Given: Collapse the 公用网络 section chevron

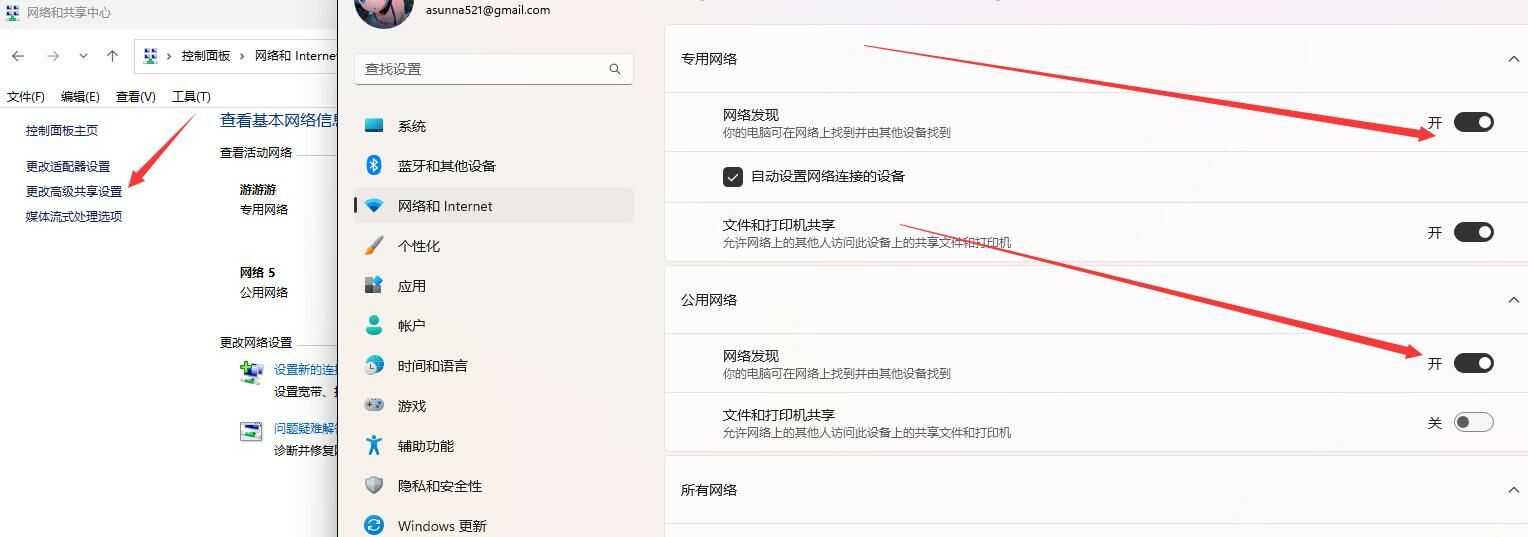Looking at the screenshot, I should [x=1513, y=300].
